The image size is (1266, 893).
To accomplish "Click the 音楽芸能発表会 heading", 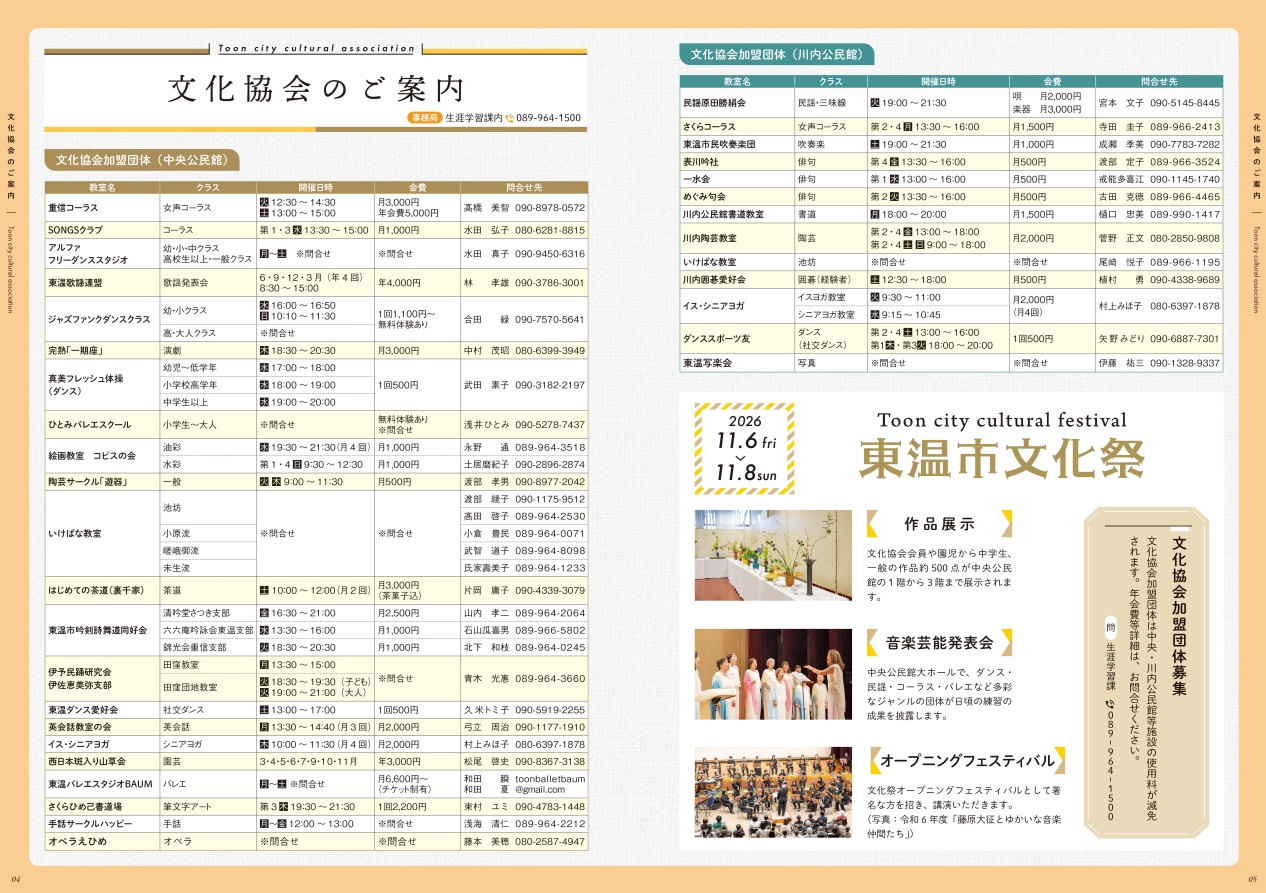I will (939, 642).
